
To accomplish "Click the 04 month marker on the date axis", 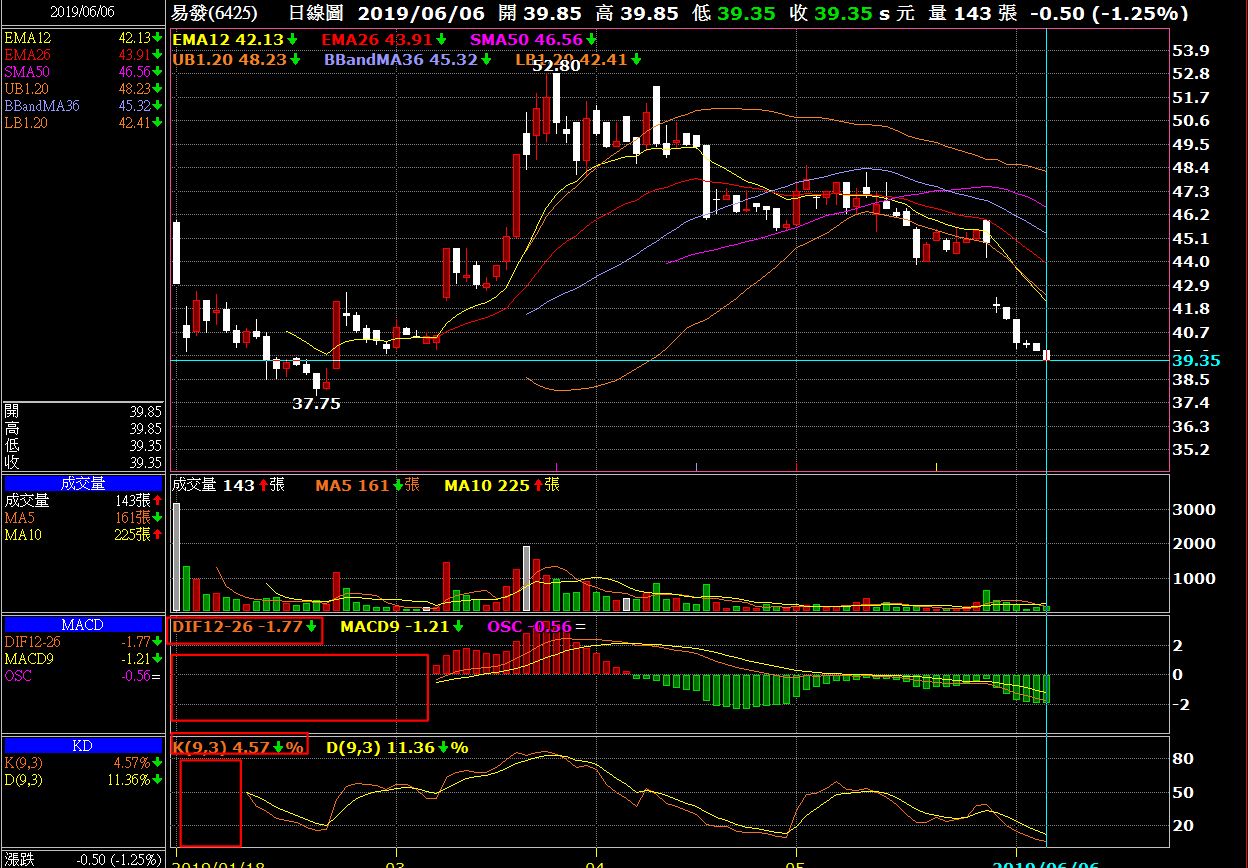I will (596, 861).
